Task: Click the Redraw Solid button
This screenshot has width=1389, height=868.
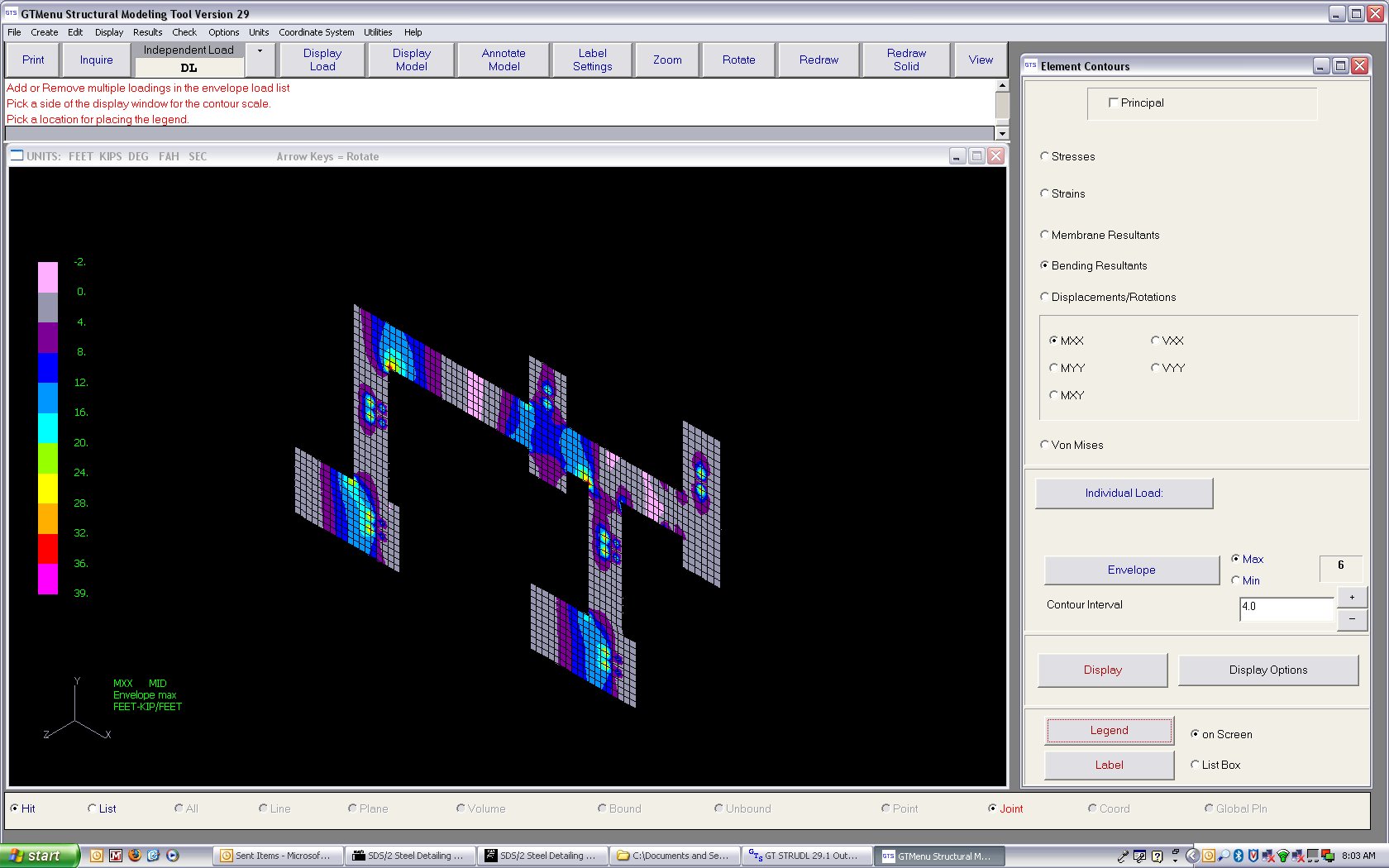Action: coord(906,60)
